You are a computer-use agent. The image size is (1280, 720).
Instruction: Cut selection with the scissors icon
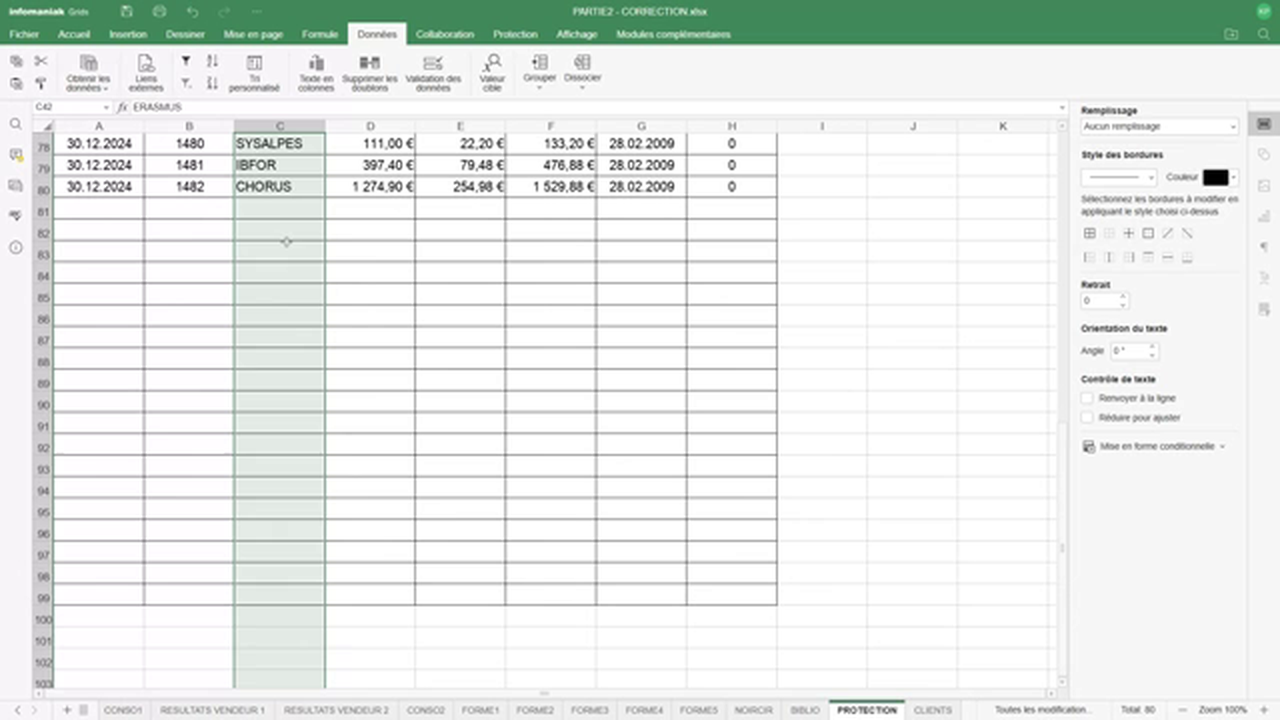(x=41, y=61)
